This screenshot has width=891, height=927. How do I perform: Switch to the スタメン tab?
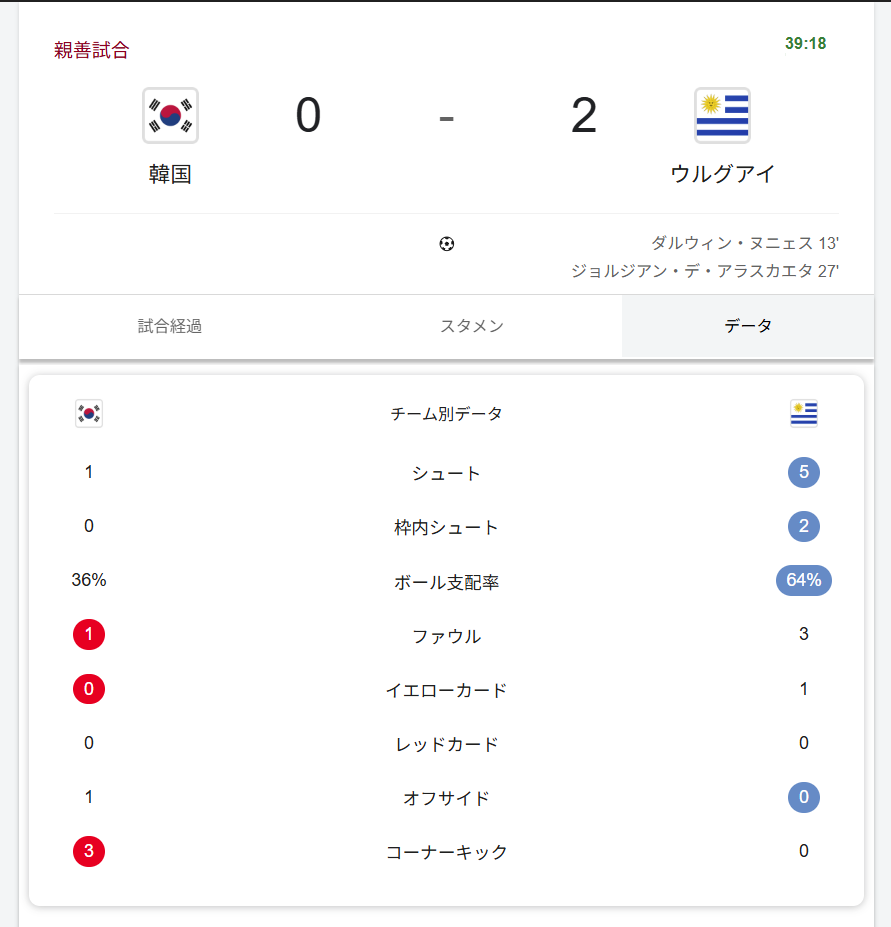tap(471, 326)
